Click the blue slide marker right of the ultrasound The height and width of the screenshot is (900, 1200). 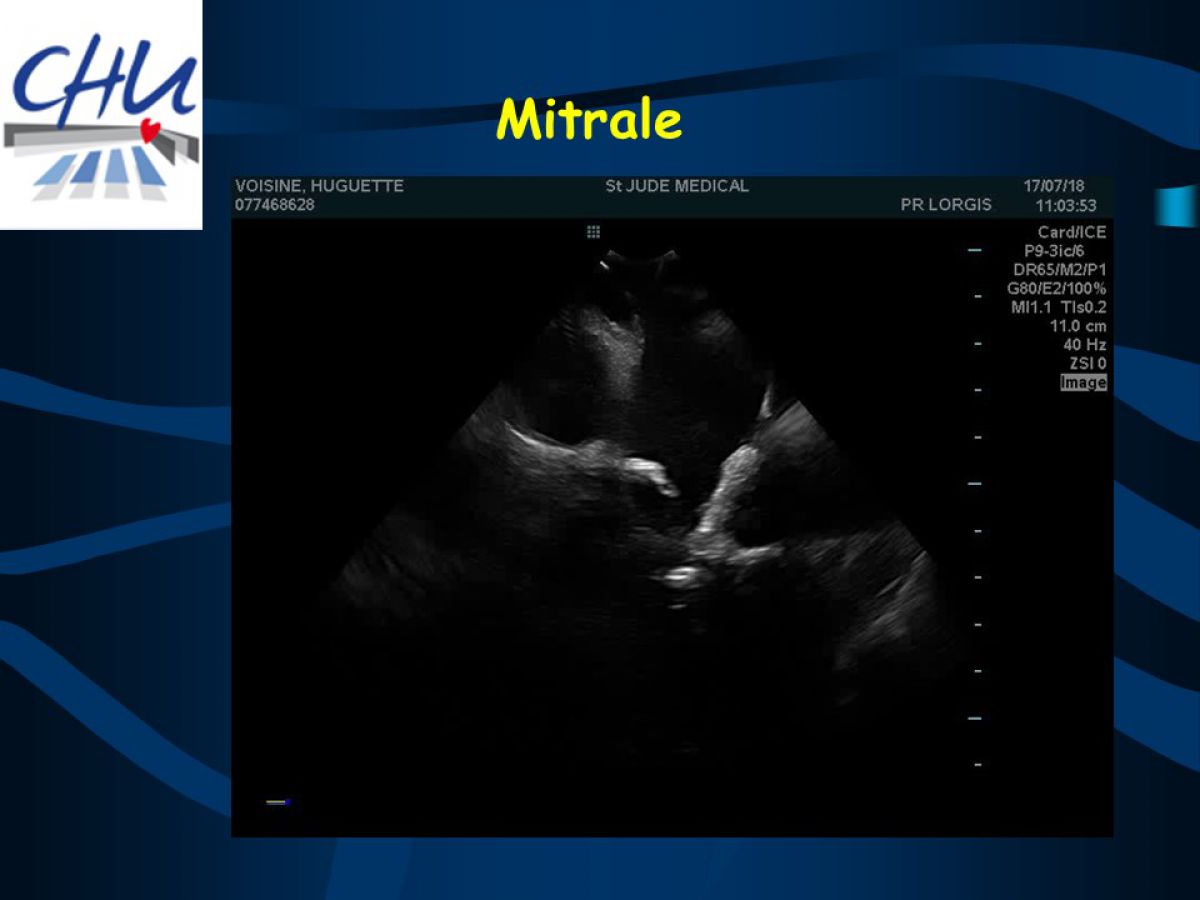point(1176,205)
